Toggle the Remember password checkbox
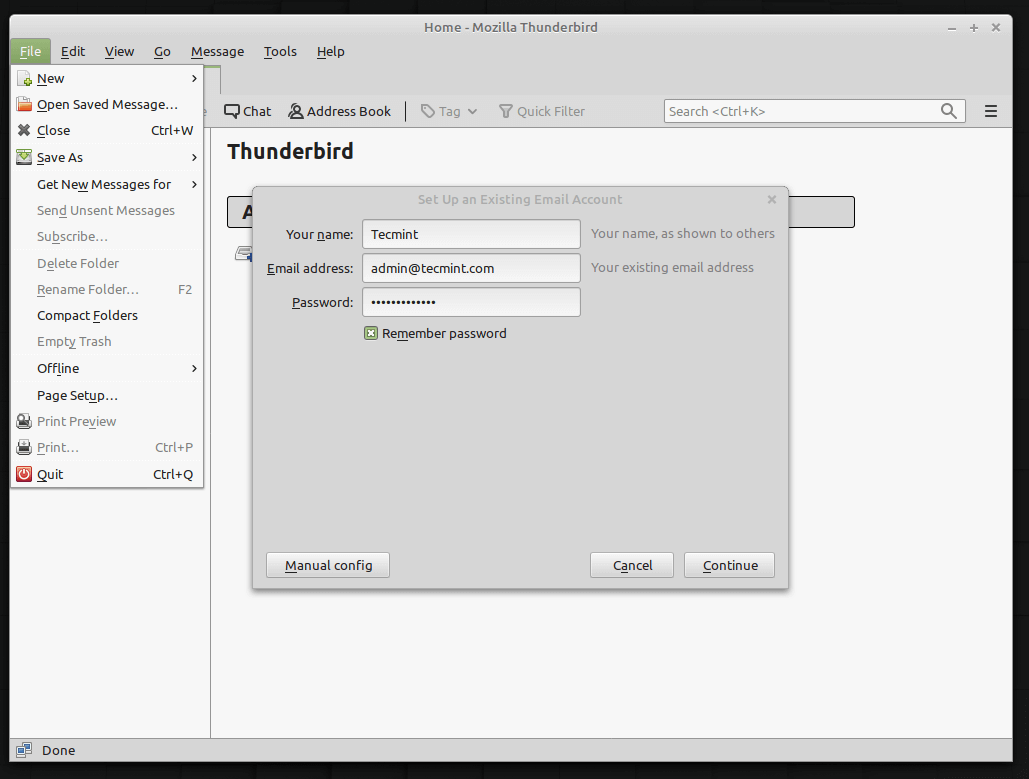 (x=371, y=333)
